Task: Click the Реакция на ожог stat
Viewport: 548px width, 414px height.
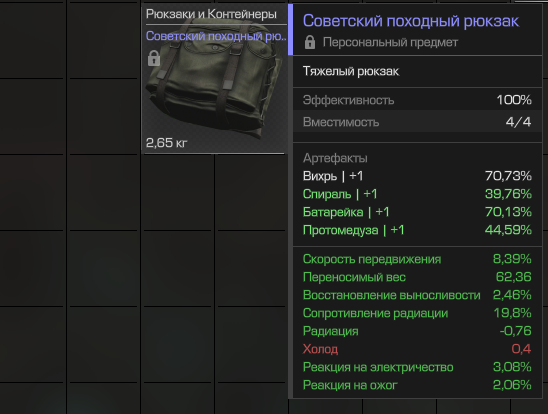Action: tap(417, 385)
